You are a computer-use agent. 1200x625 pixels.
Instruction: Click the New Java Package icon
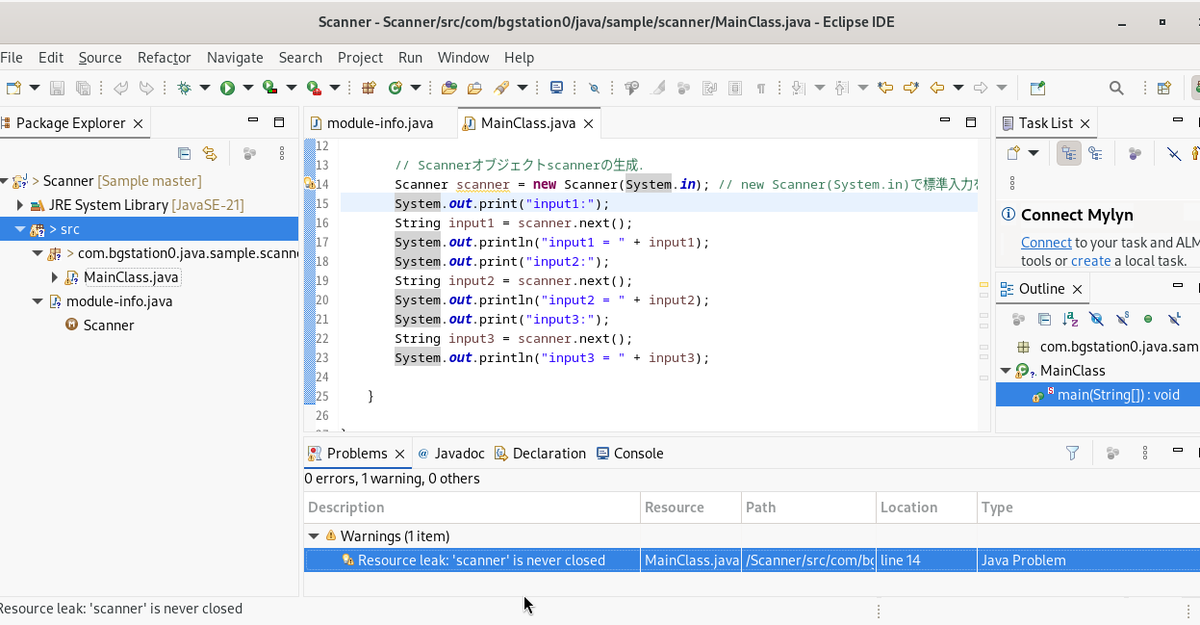(x=369, y=88)
